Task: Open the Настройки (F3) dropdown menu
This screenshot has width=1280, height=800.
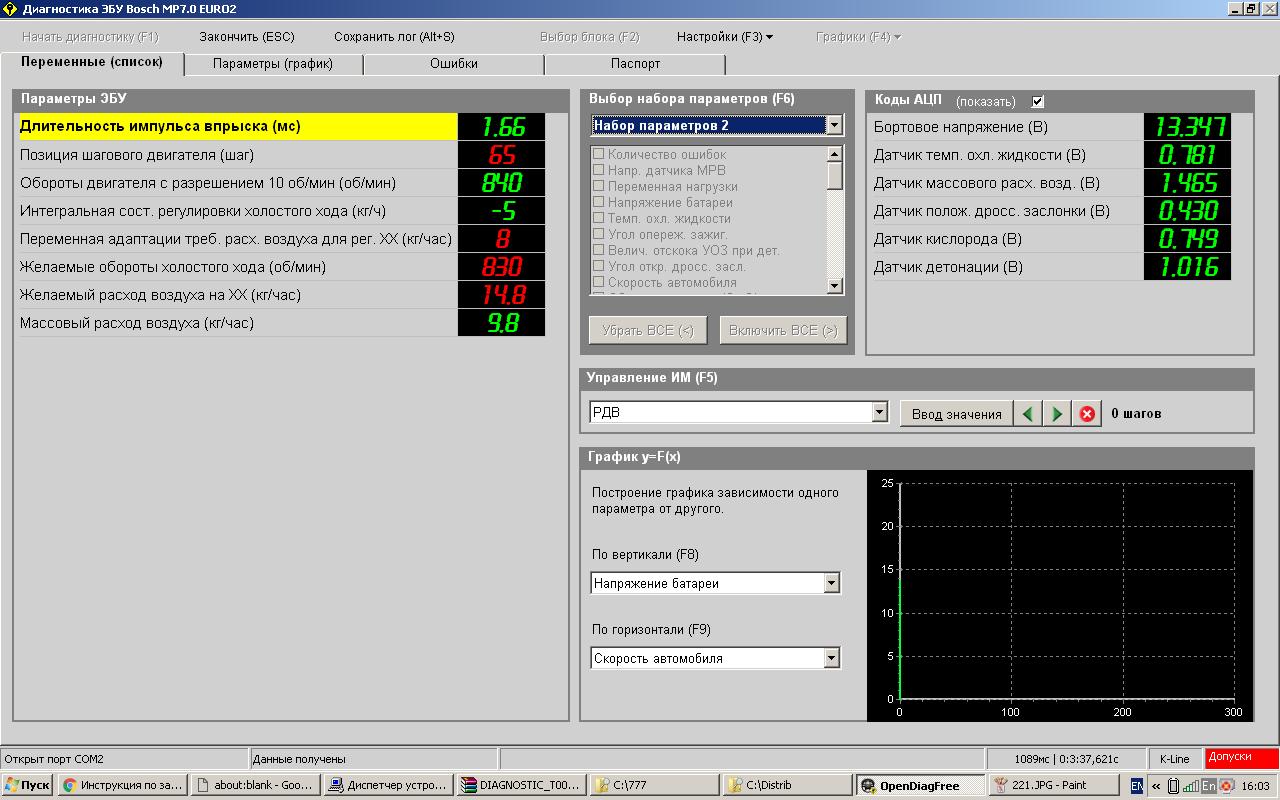Action: point(724,37)
